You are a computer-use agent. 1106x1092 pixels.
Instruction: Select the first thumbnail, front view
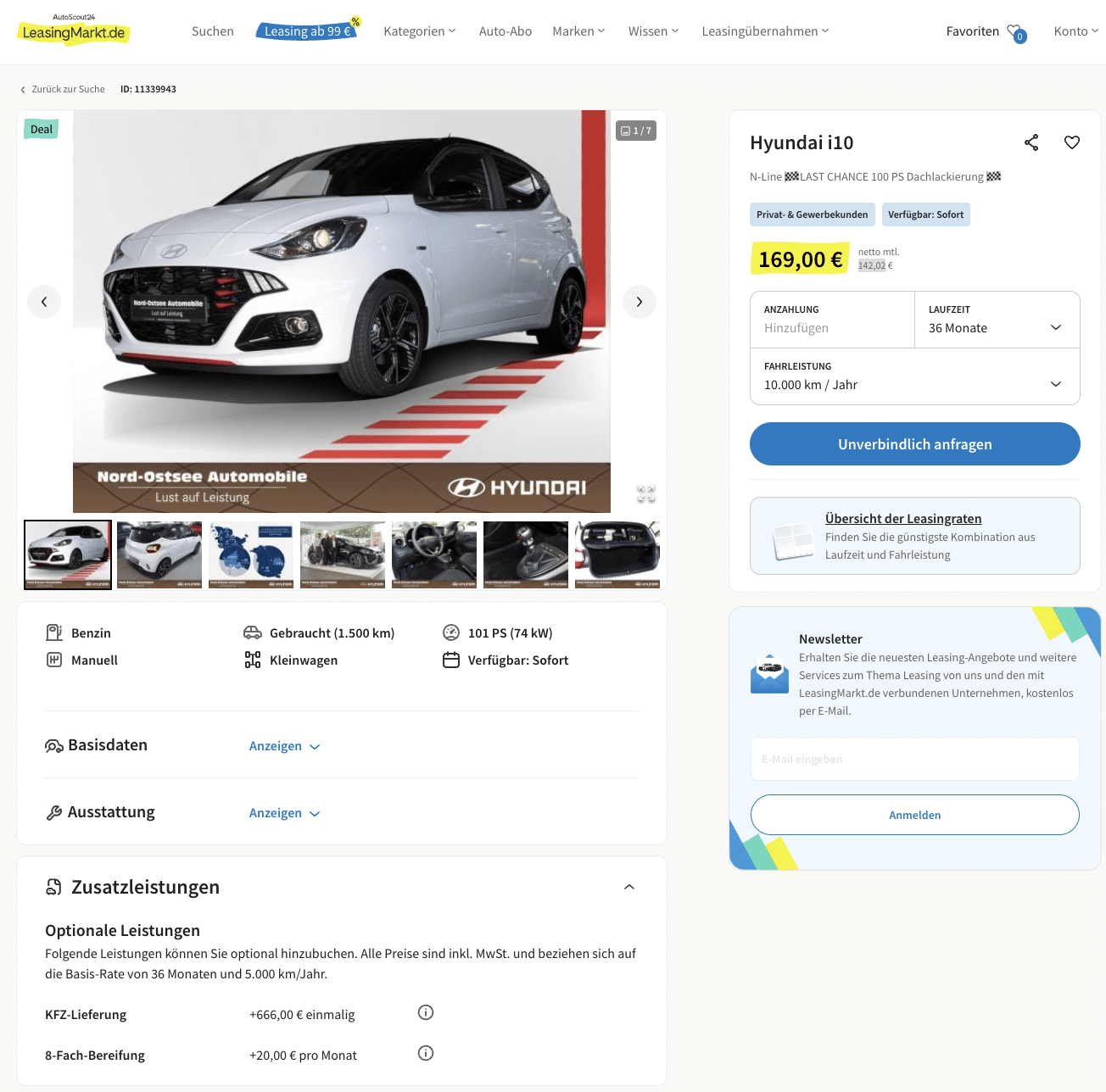[68, 554]
